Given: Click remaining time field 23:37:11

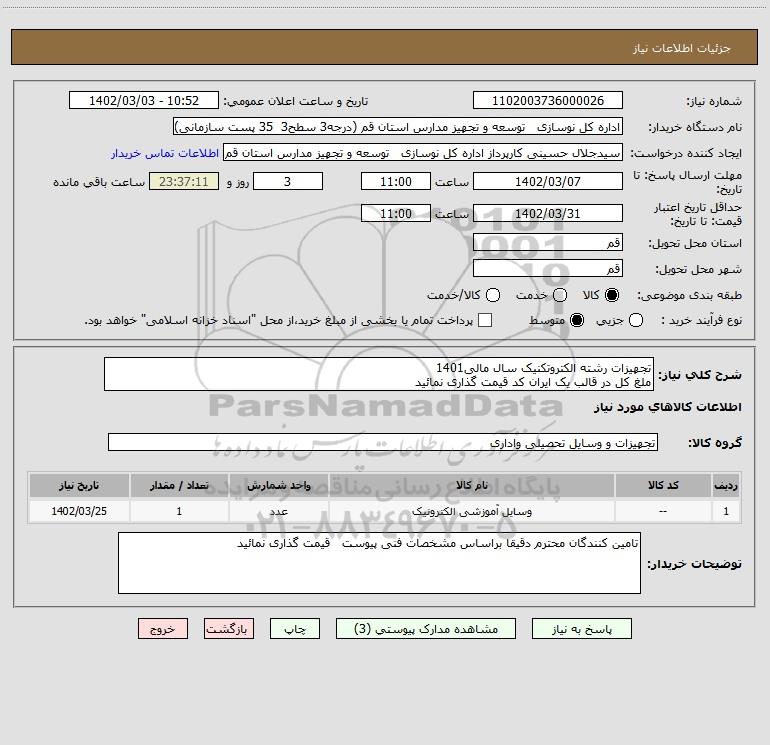Looking at the screenshot, I should coord(184,181).
